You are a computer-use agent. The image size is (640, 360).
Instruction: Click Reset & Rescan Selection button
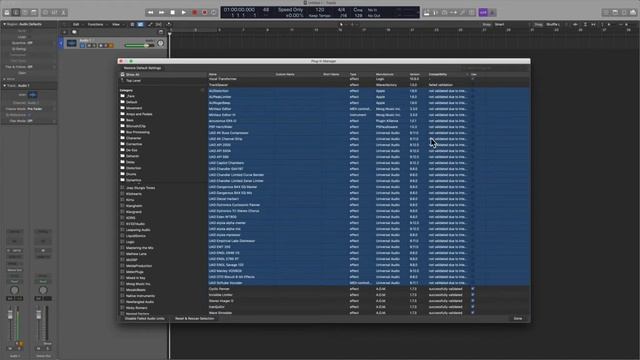(194, 318)
